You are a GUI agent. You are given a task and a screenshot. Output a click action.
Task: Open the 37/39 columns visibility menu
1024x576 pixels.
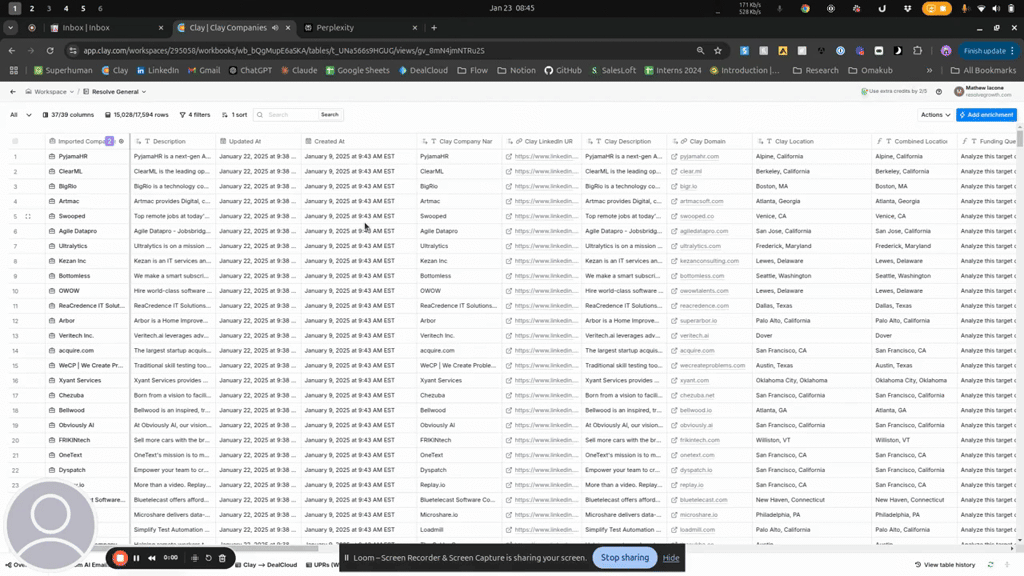click(x=68, y=115)
